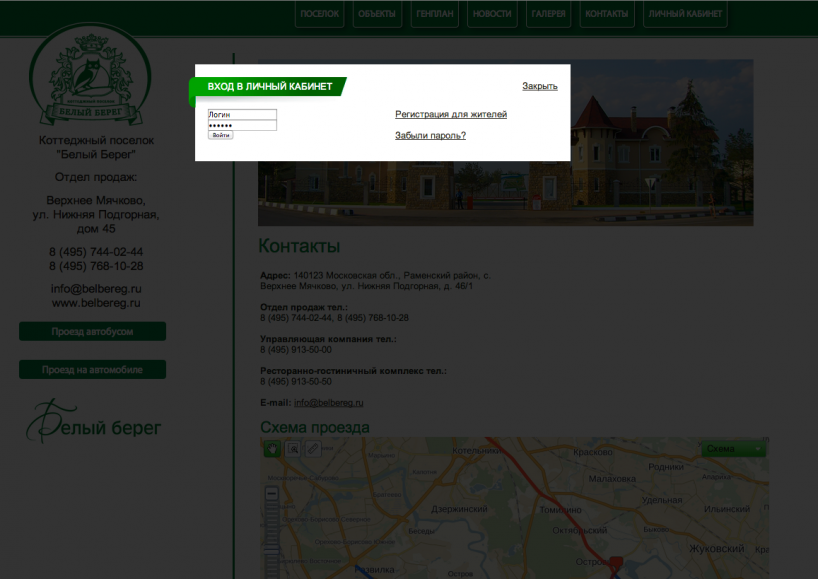
Task: Click the Белый берег script logo
Action: click(94, 422)
